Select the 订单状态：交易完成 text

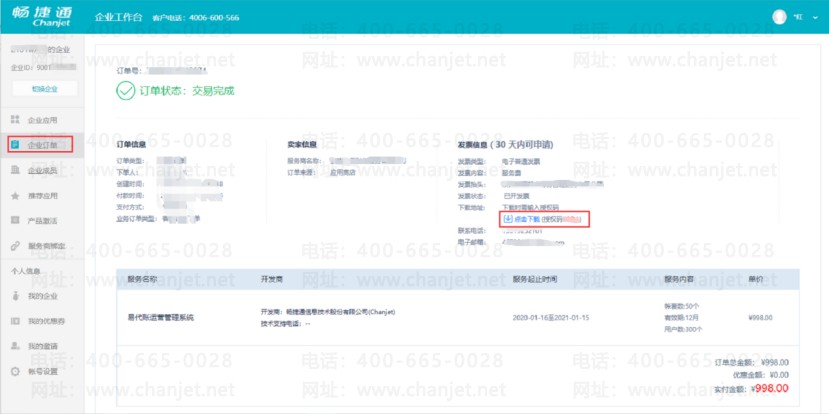point(187,91)
